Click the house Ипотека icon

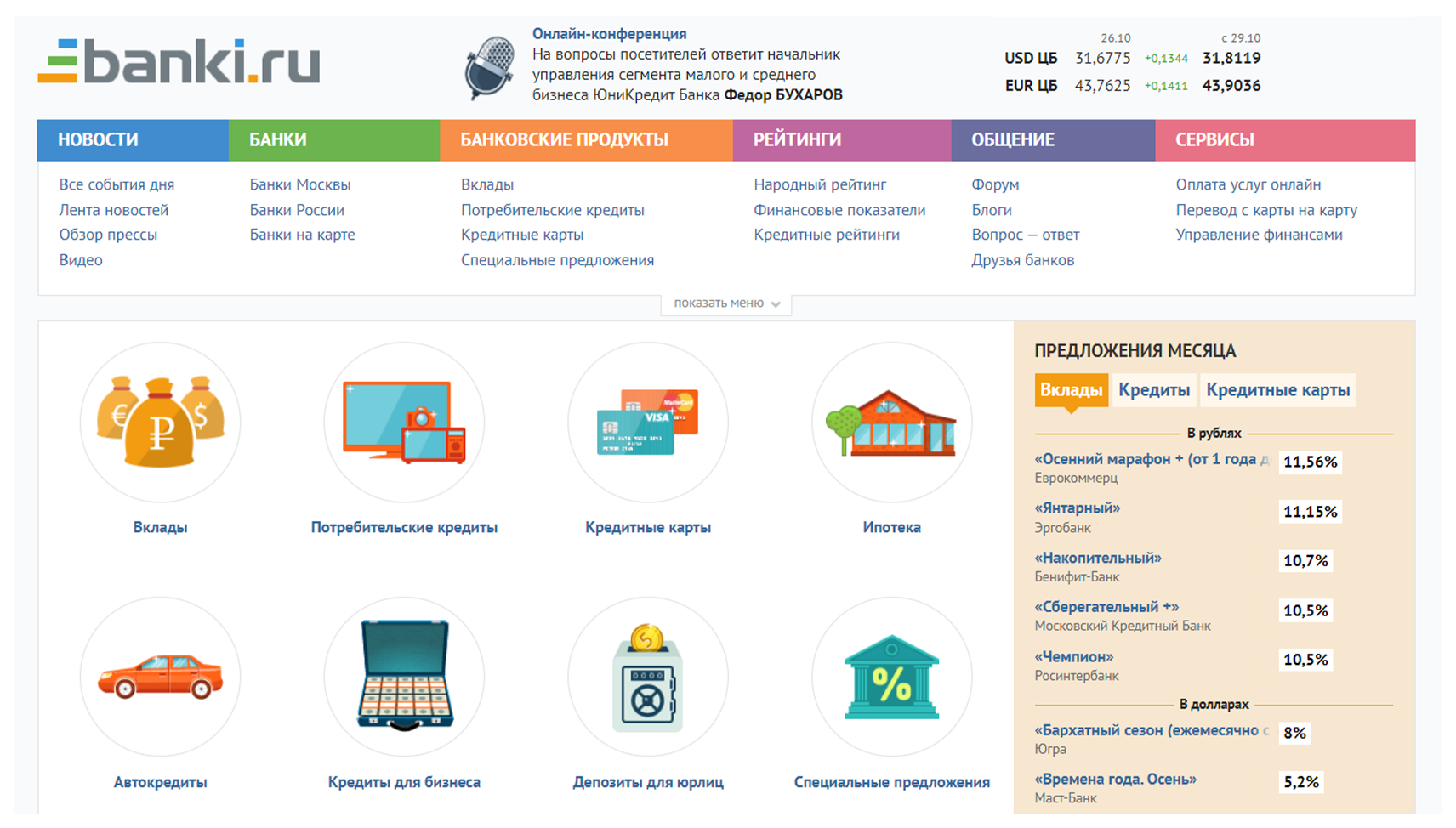pos(890,423)
